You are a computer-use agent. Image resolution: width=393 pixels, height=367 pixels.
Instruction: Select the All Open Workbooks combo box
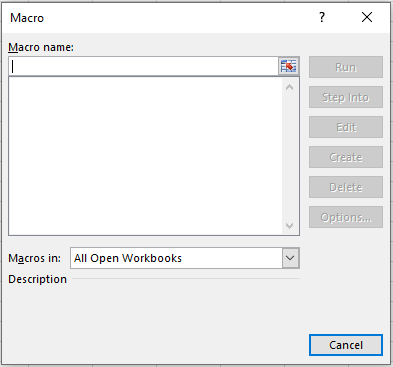pos(185,258)
